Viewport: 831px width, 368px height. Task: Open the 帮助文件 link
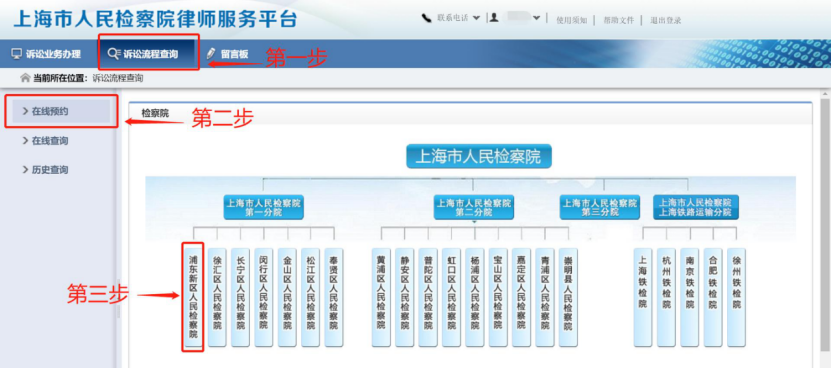coord(618,20)
